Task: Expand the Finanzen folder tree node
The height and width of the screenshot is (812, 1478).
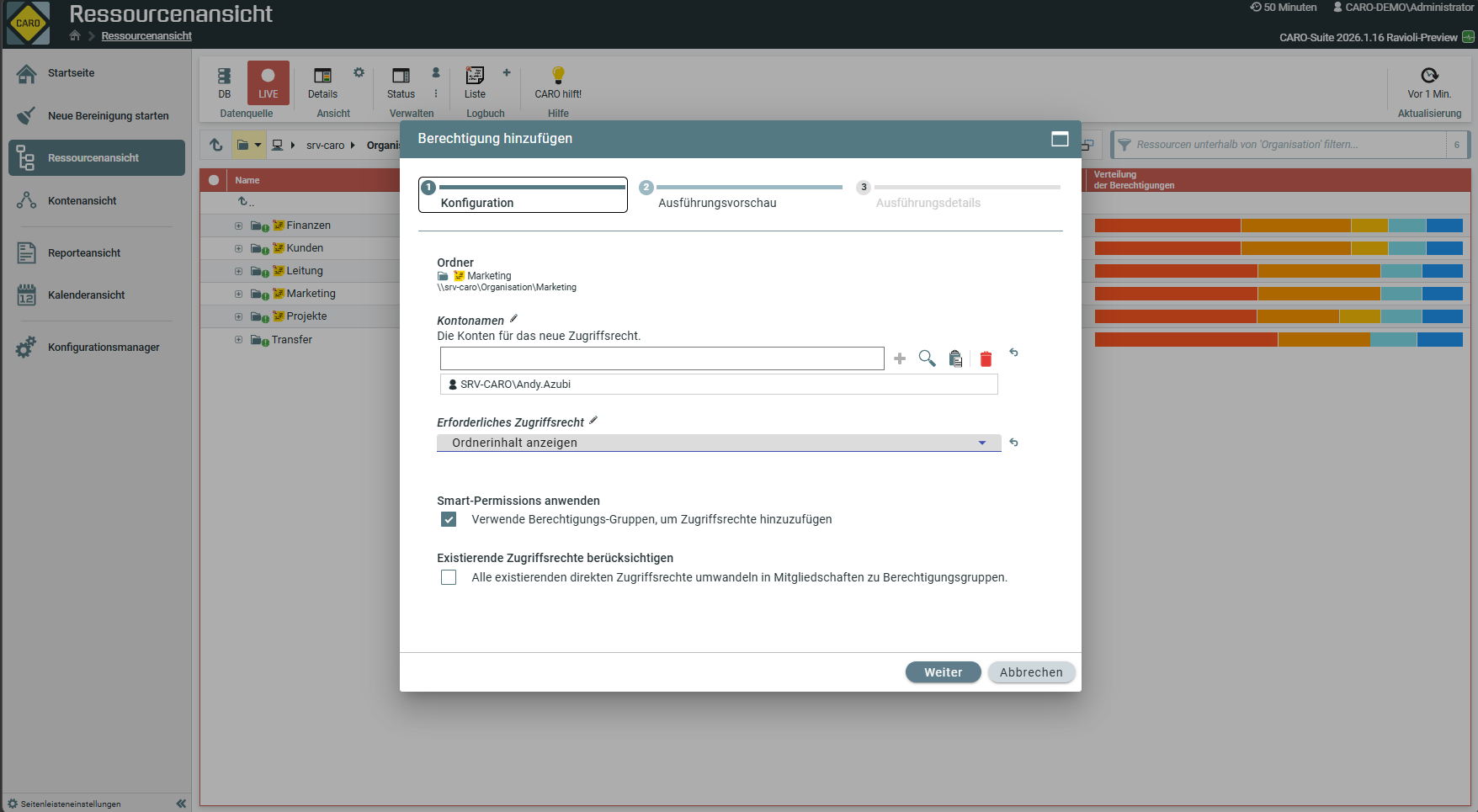Action: point(238,226)
